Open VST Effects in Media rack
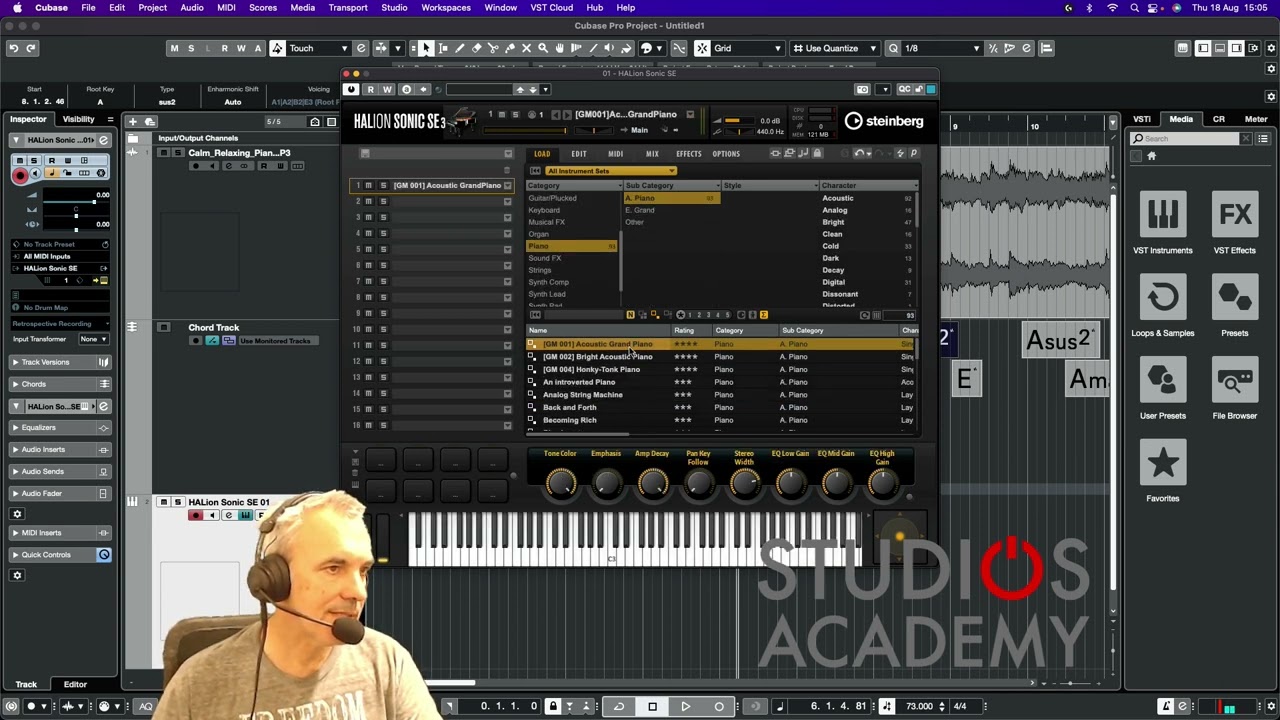 [x=1235, y=224]
